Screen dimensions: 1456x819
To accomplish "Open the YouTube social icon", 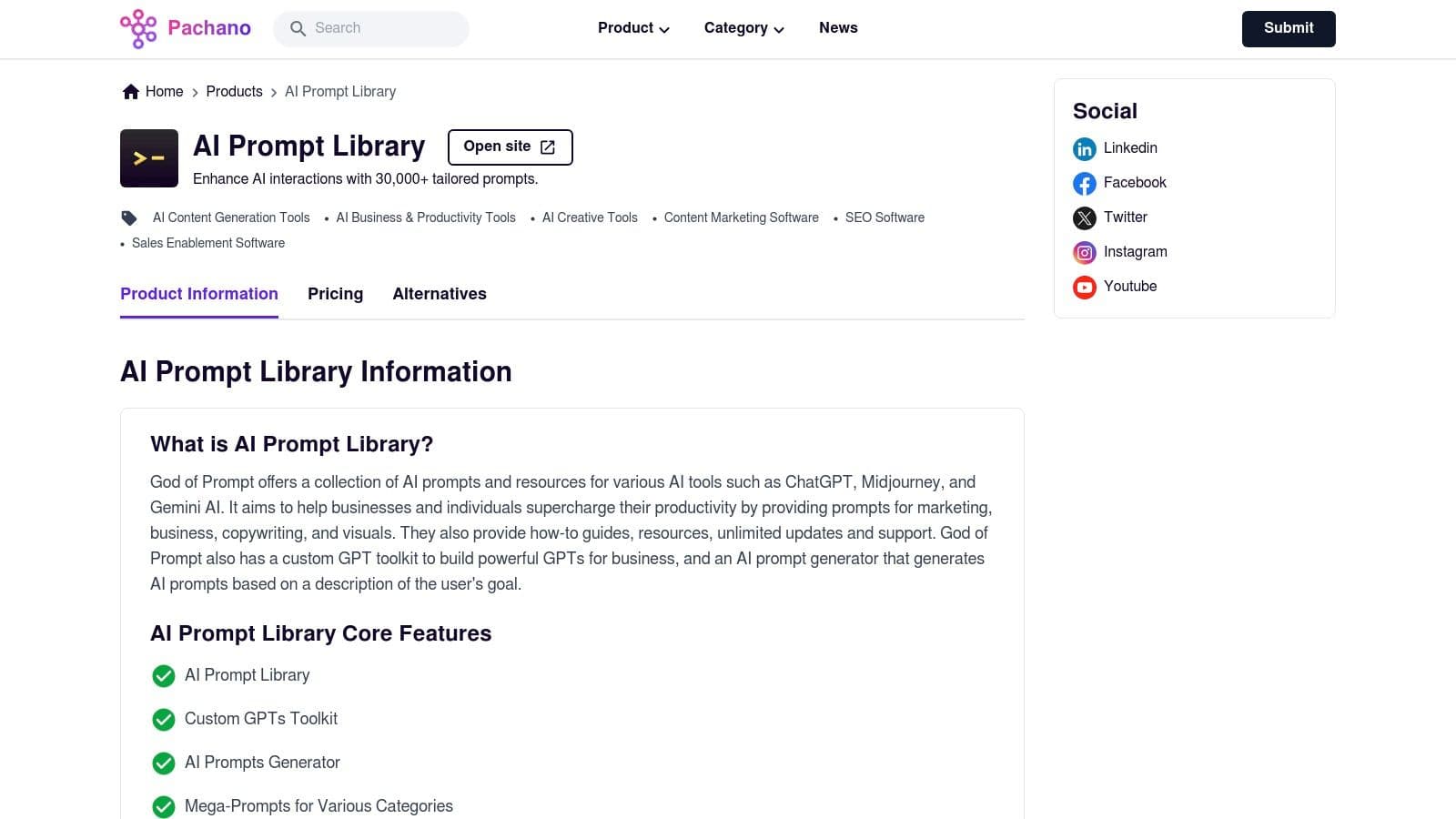I will (x=1084, y=288).
